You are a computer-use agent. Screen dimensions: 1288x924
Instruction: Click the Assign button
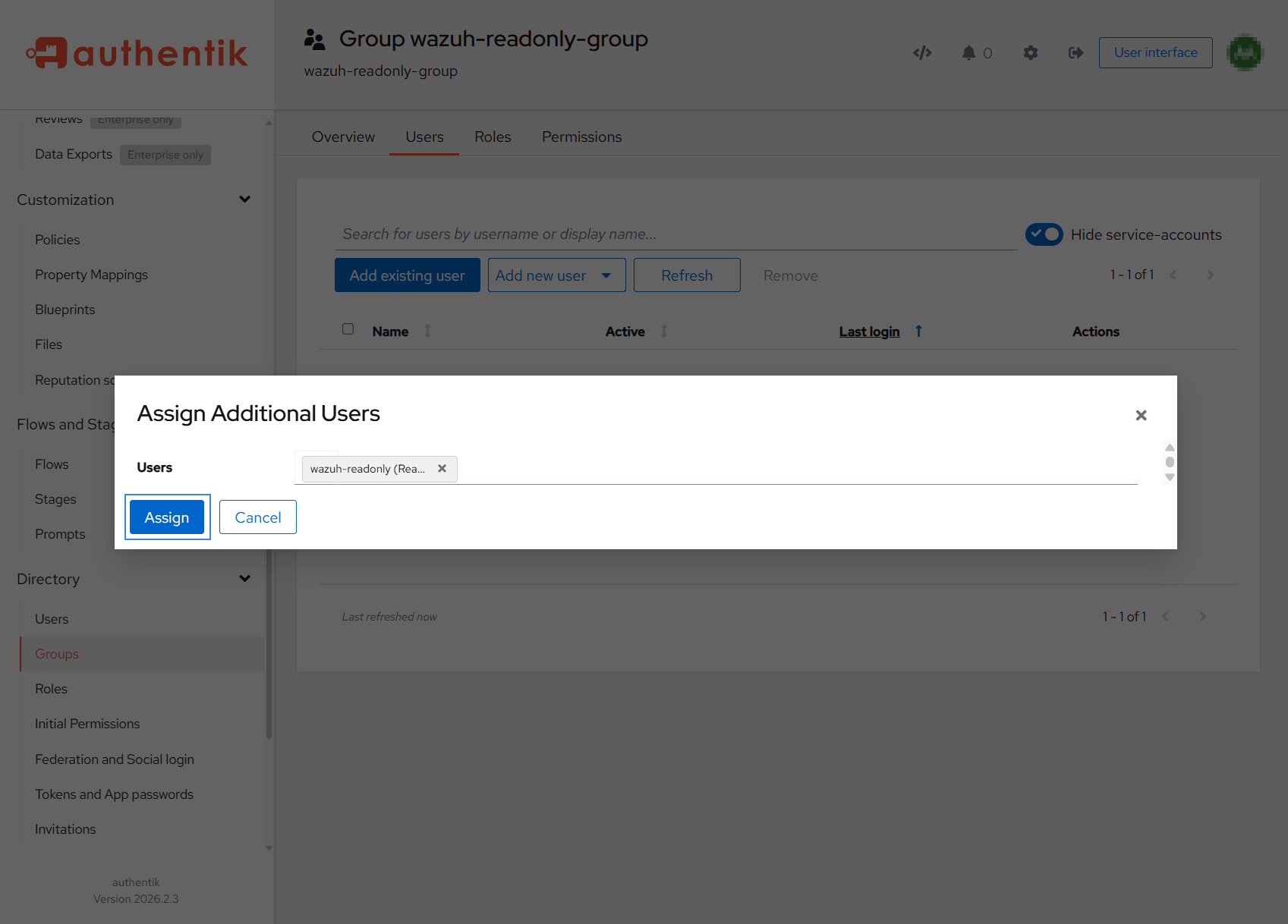click(x=167, y=517)
